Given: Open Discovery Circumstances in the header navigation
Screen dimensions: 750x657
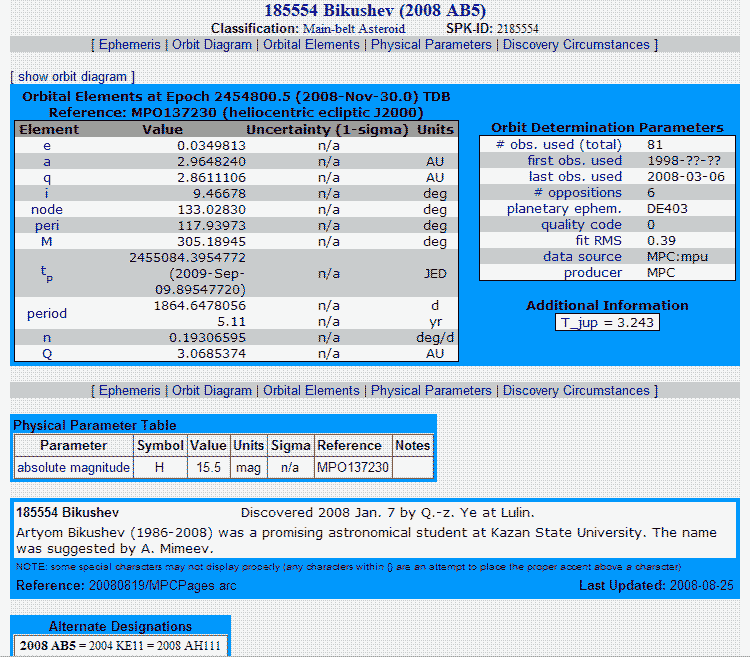Looking at the screenshot, I should click(575, 45).
